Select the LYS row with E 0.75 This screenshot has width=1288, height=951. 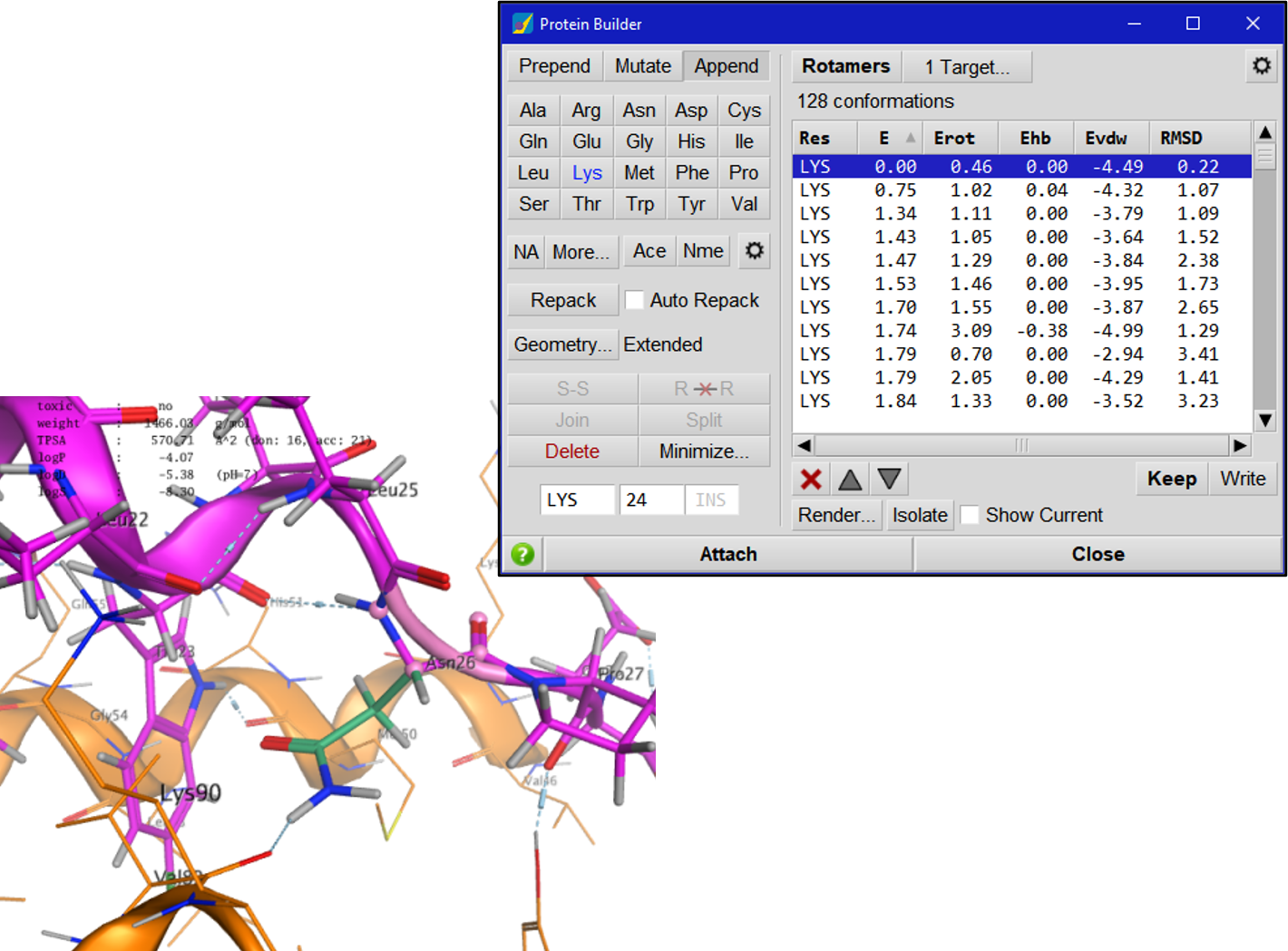coord(1022,190)
